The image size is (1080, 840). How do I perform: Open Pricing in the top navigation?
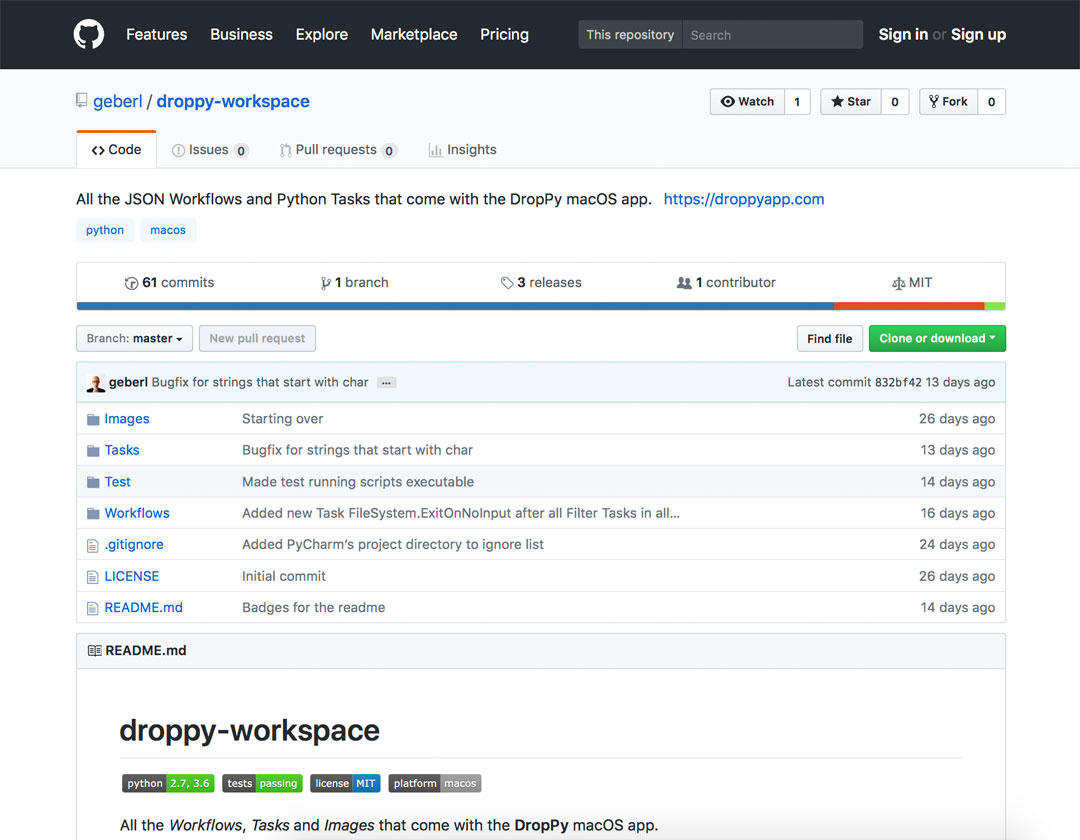(x=504, y=34)
